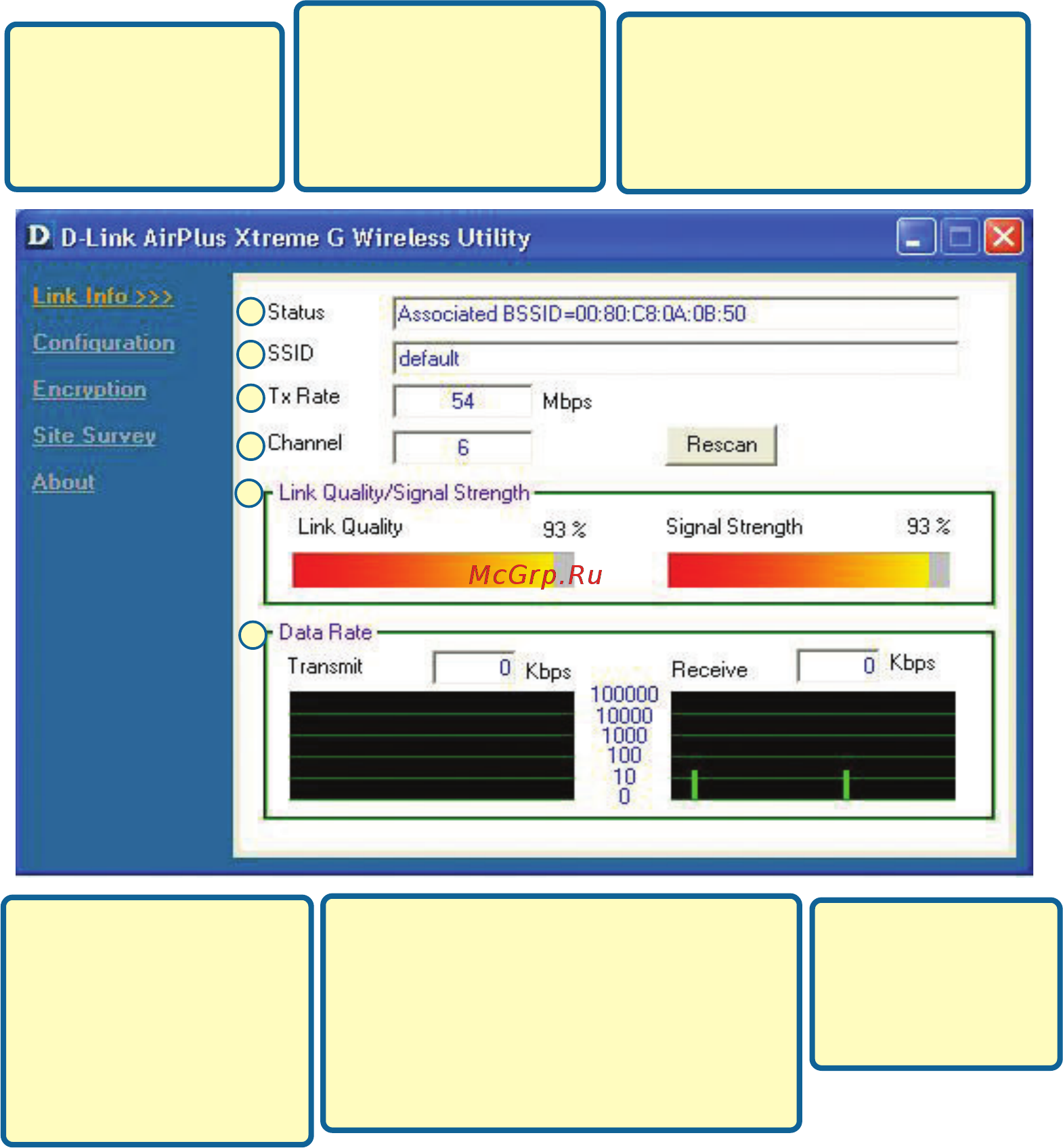This screenshot has height=1148, width=1063.
Task: Click the Data Rate group heading
Action: [325, 632]
